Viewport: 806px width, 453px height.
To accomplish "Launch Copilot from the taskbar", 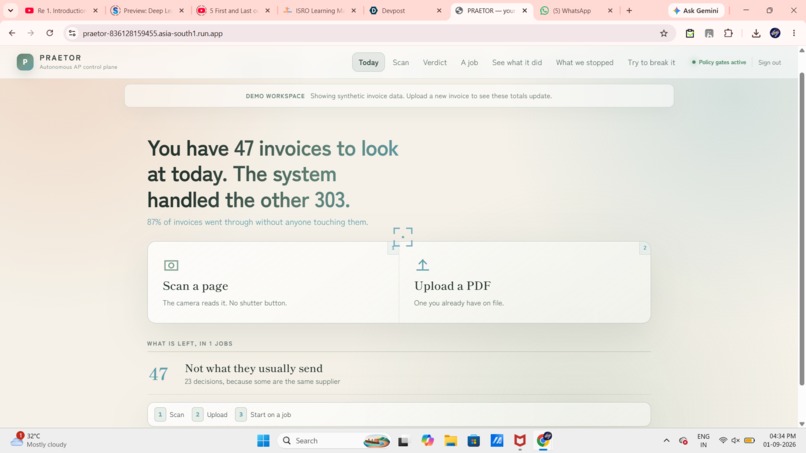I will [427, 441].
